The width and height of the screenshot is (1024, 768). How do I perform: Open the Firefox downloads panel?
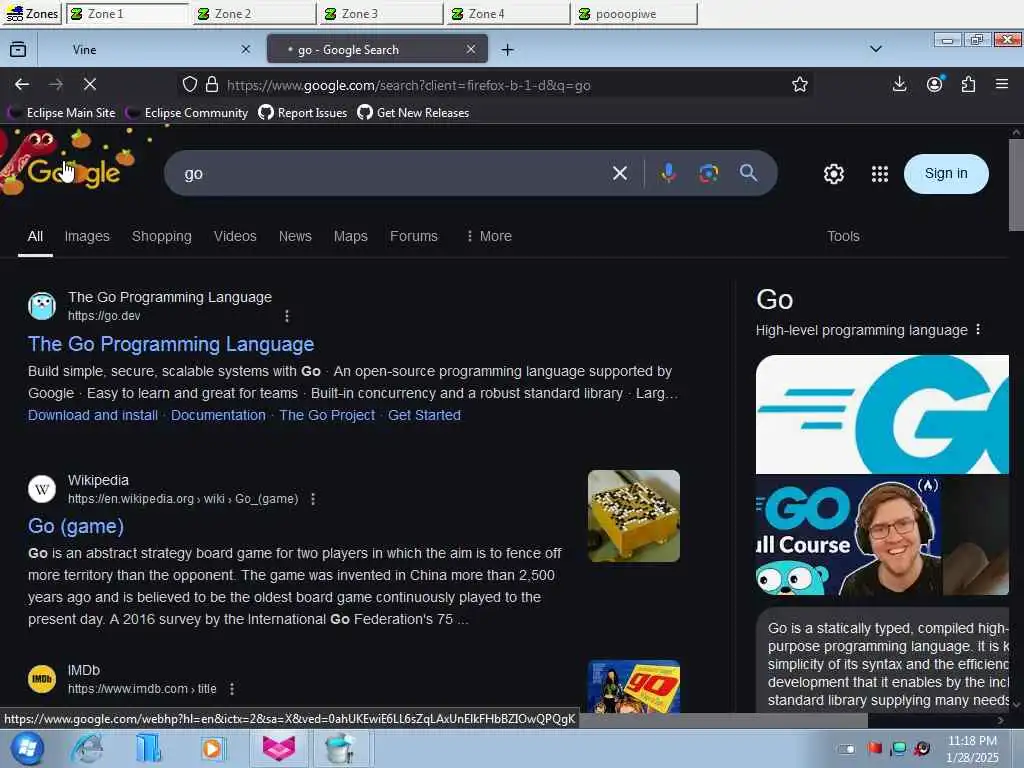[x=899, y=84]
